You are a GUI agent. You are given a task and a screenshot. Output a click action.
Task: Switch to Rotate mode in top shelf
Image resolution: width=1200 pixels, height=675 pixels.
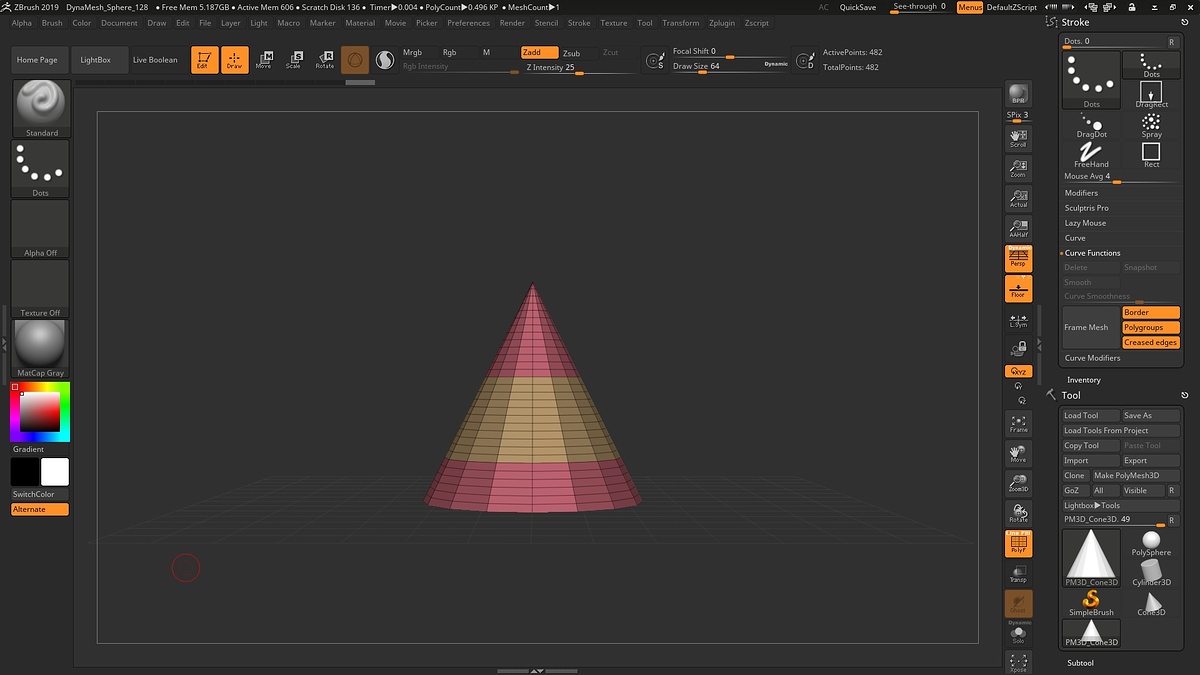pos(325,60)
